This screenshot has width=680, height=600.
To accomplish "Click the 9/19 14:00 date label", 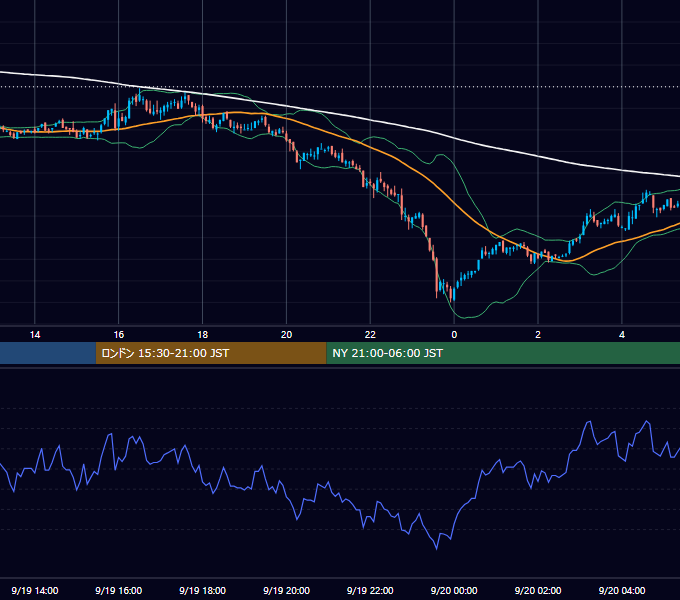I will pyautogui.click(x=35, y=590).
